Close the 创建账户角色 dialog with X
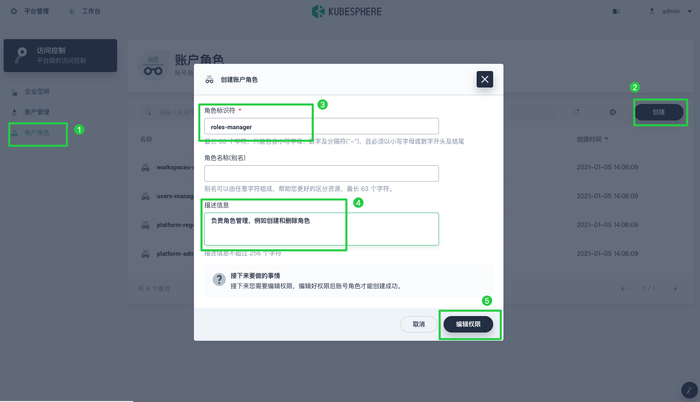 click(x=484, y=79)
